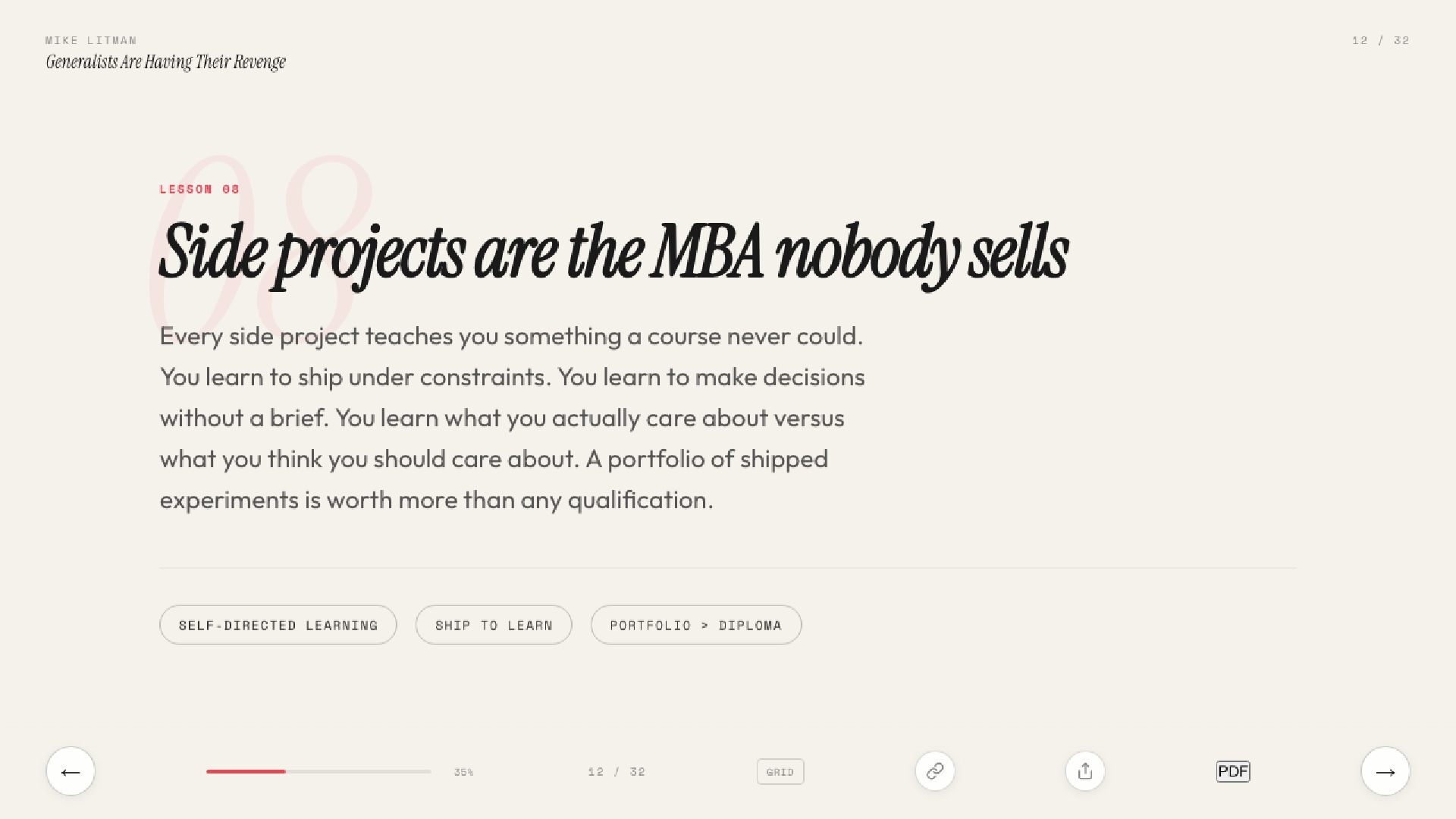The height and width of the screenshot is (819, 1456).
Task: Click the Lesson 08 label
Action: tap(199, 189)
